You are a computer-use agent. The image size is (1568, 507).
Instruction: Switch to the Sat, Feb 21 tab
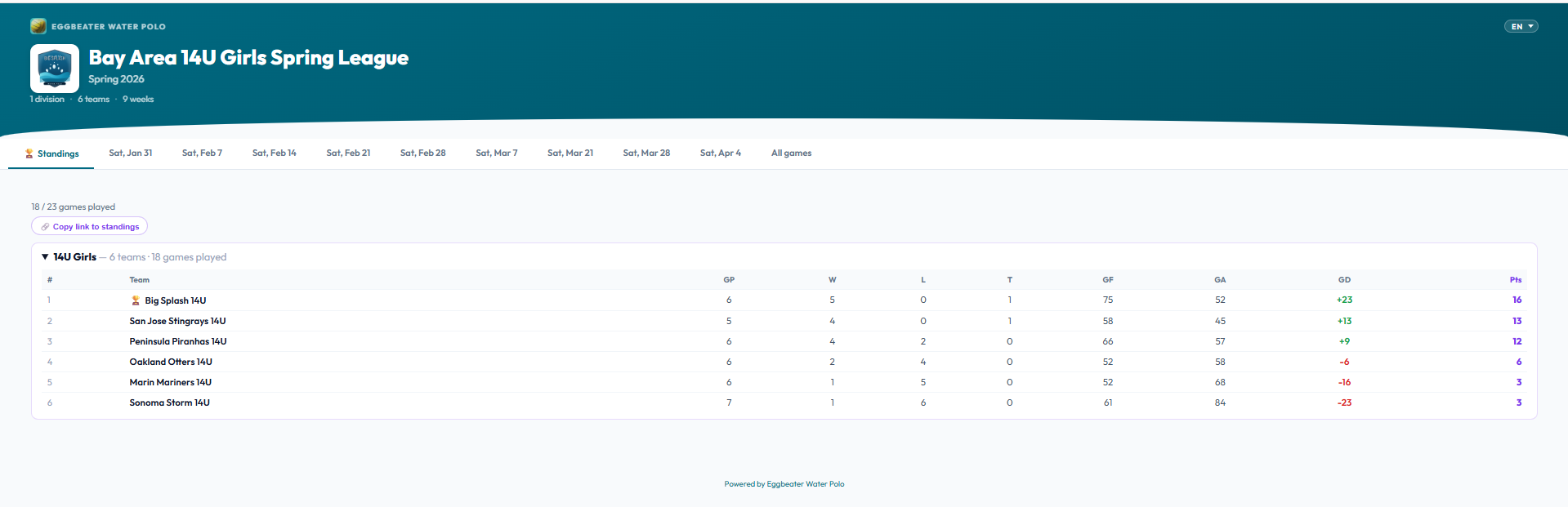(x=348, y=153)
